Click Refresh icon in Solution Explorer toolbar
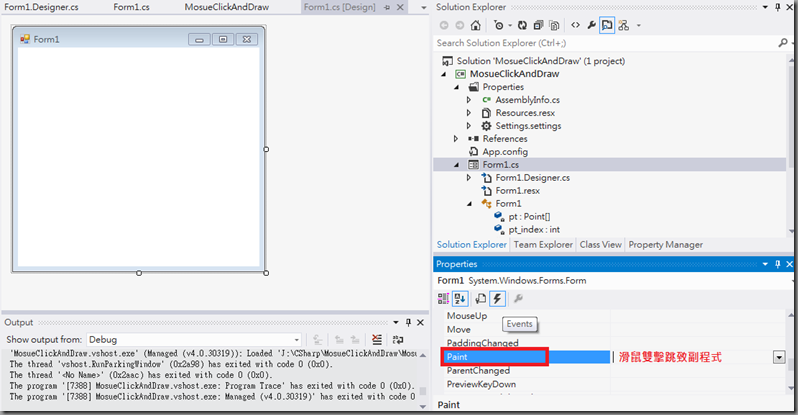 tap(522, 25)
